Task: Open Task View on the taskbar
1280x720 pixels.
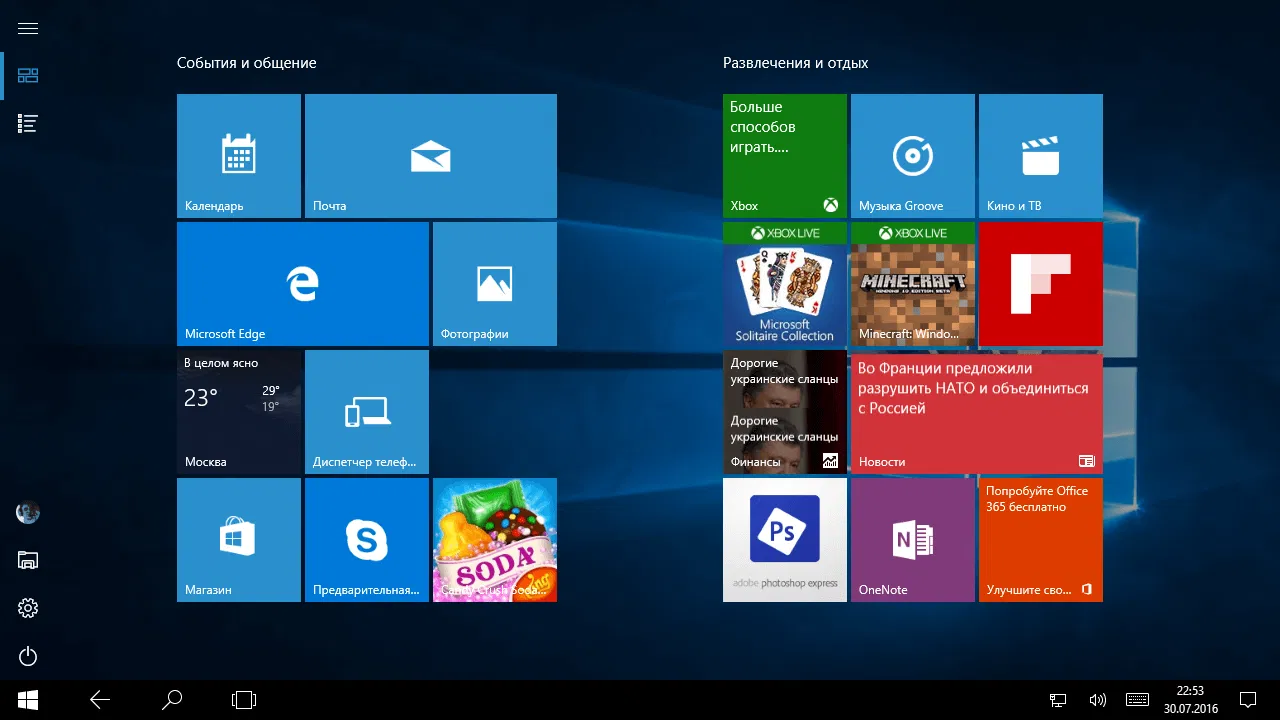Action: coord(243,699)
